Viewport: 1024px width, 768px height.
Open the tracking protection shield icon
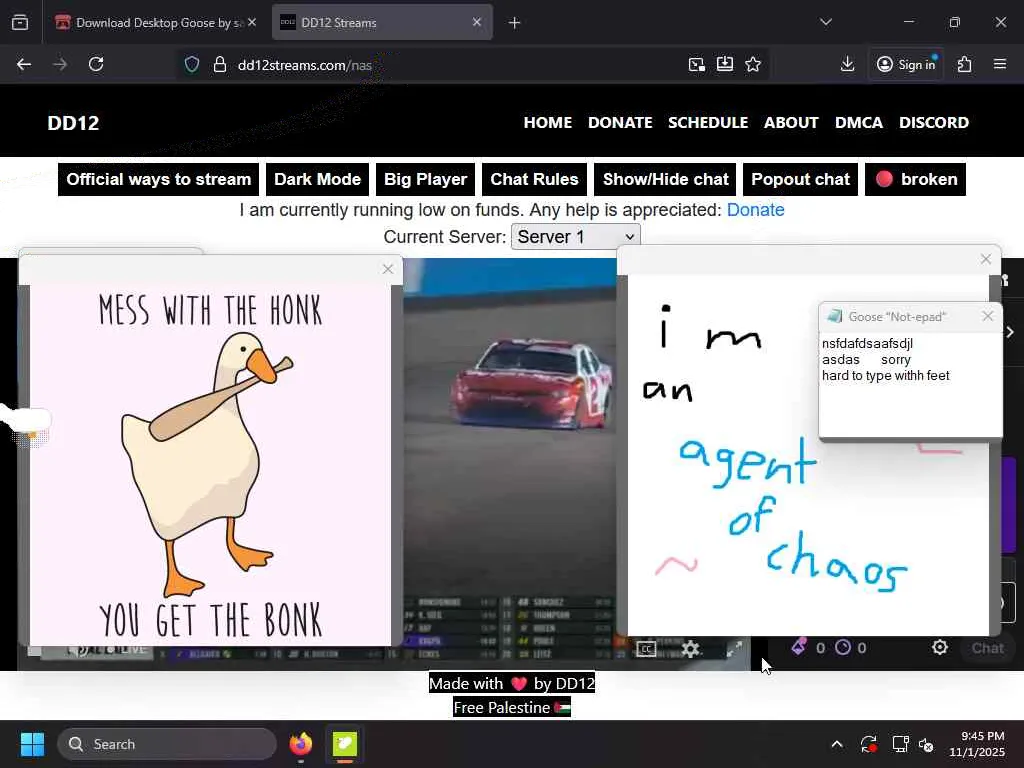click(x=191, y=65)
